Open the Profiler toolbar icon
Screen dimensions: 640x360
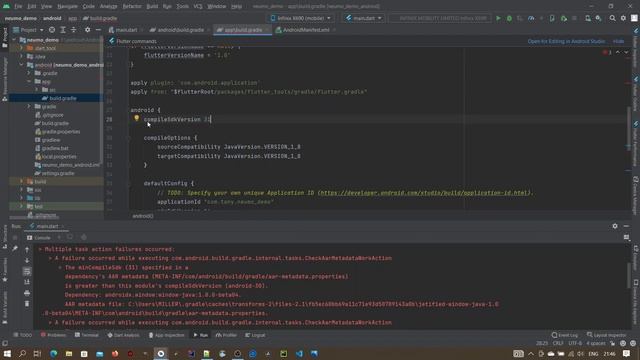531,18
